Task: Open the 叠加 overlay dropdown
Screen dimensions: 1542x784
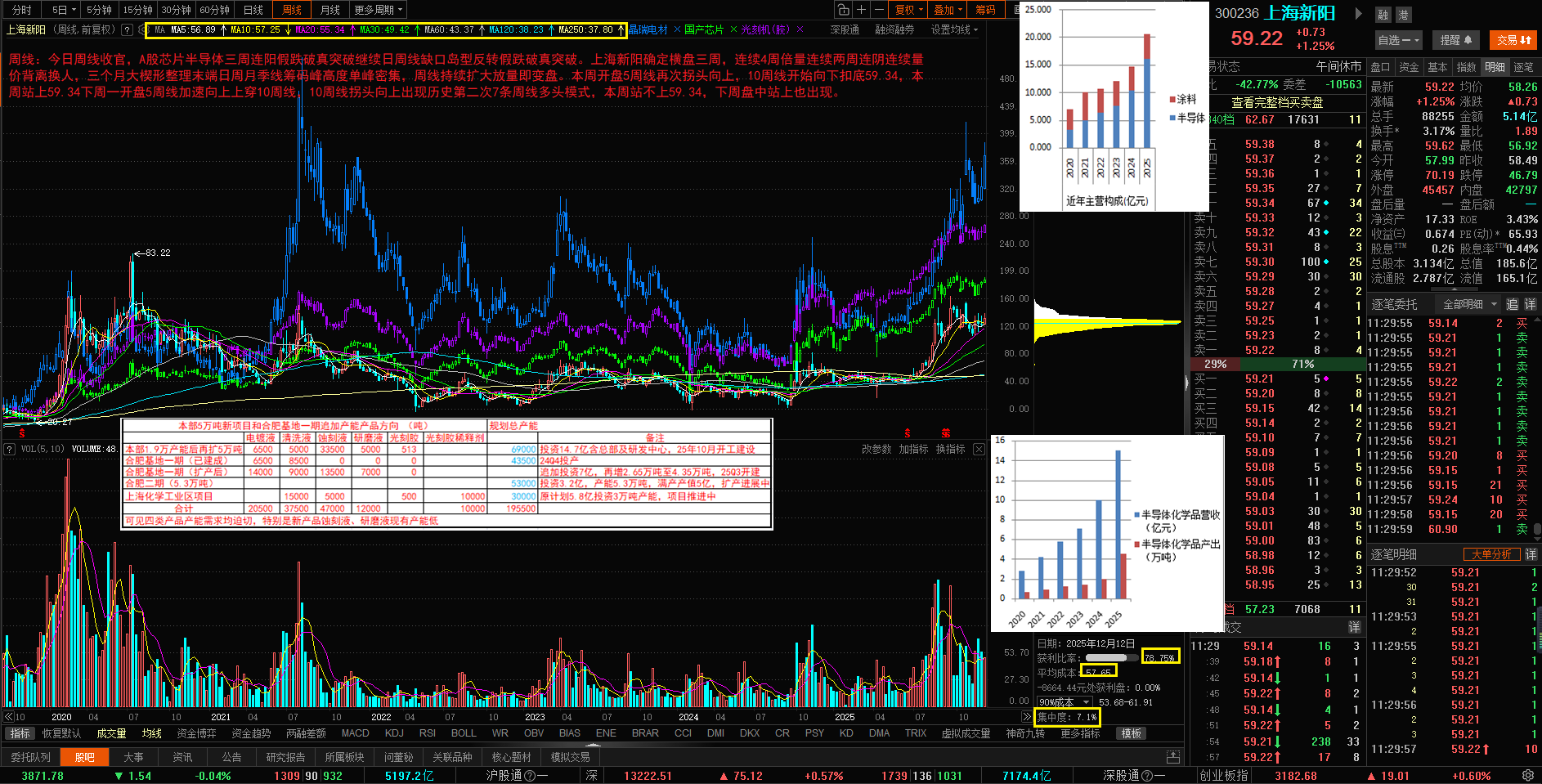Action: click(x=948, y=10)
